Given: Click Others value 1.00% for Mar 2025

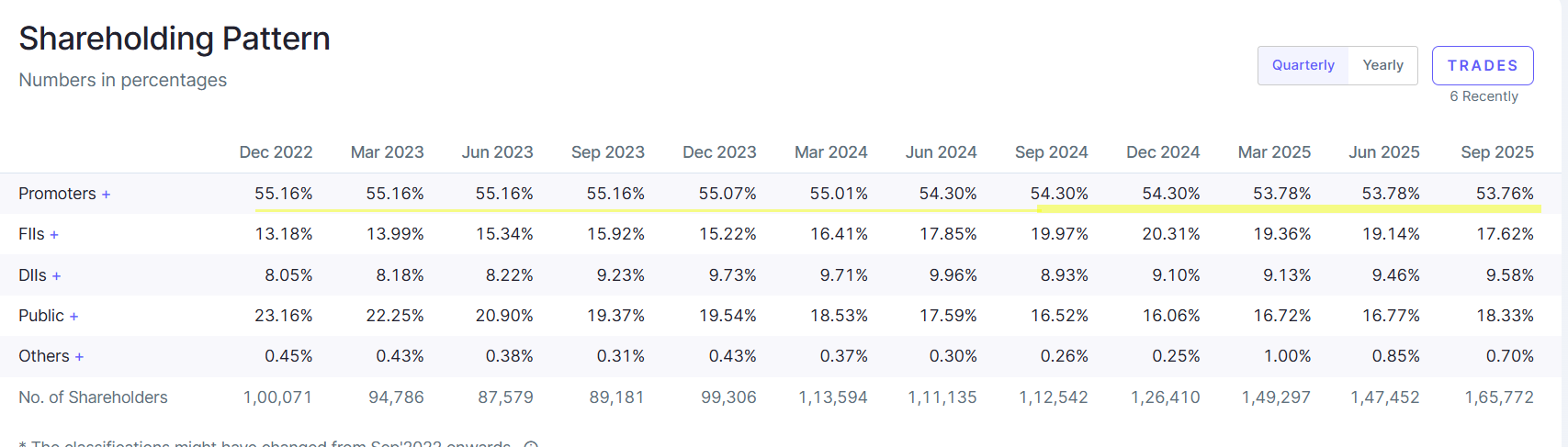Looking at the screenshot, I should pos(1287,356).
